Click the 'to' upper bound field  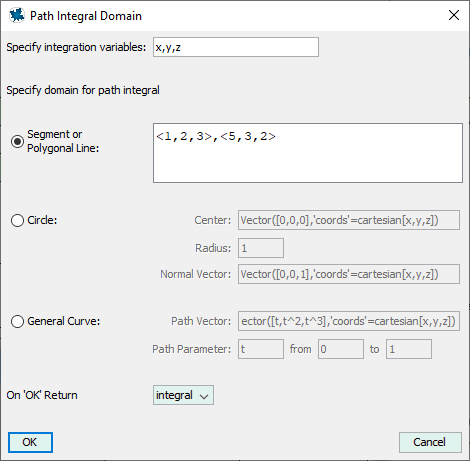(409, 349)
